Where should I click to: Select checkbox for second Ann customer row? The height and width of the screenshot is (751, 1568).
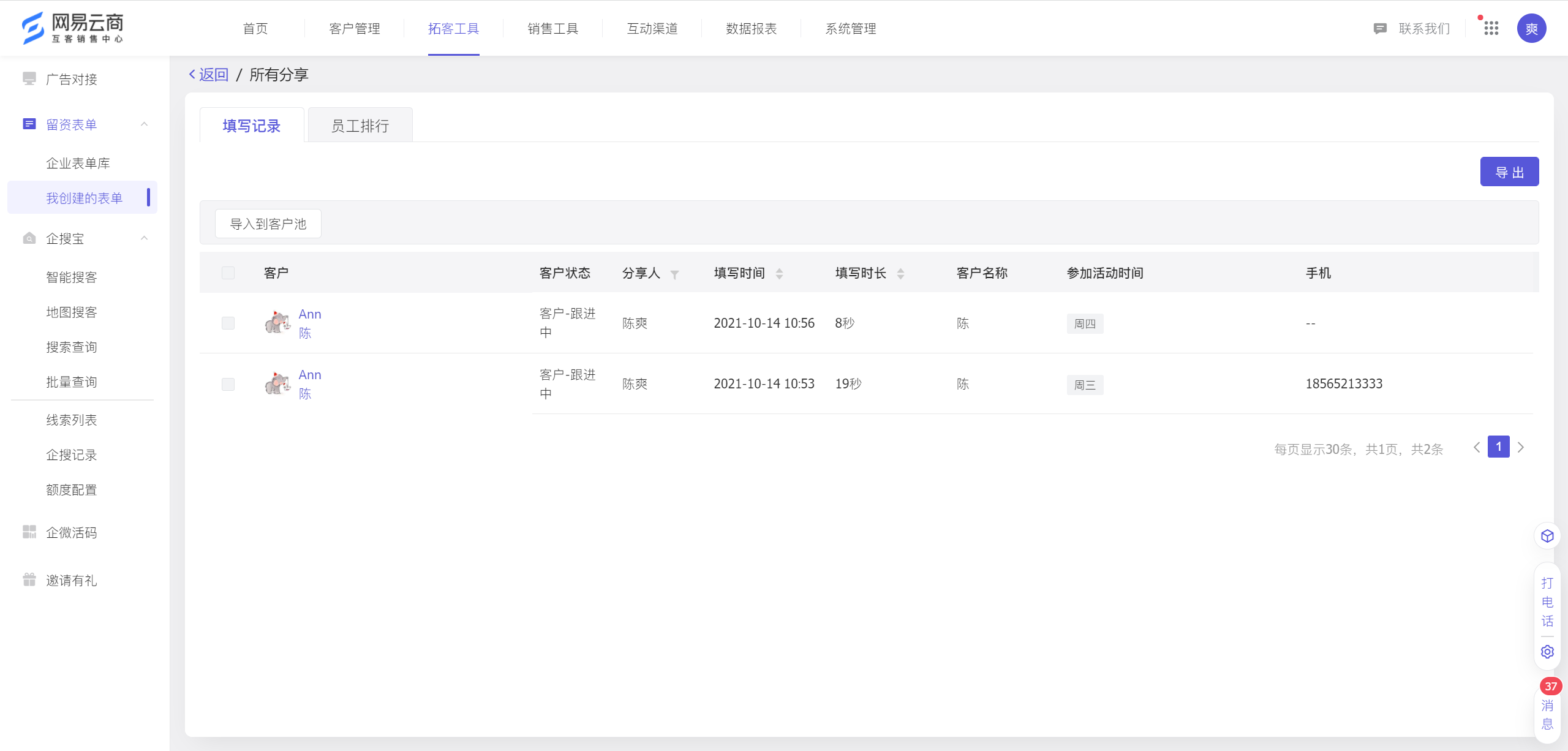[227, 383]
